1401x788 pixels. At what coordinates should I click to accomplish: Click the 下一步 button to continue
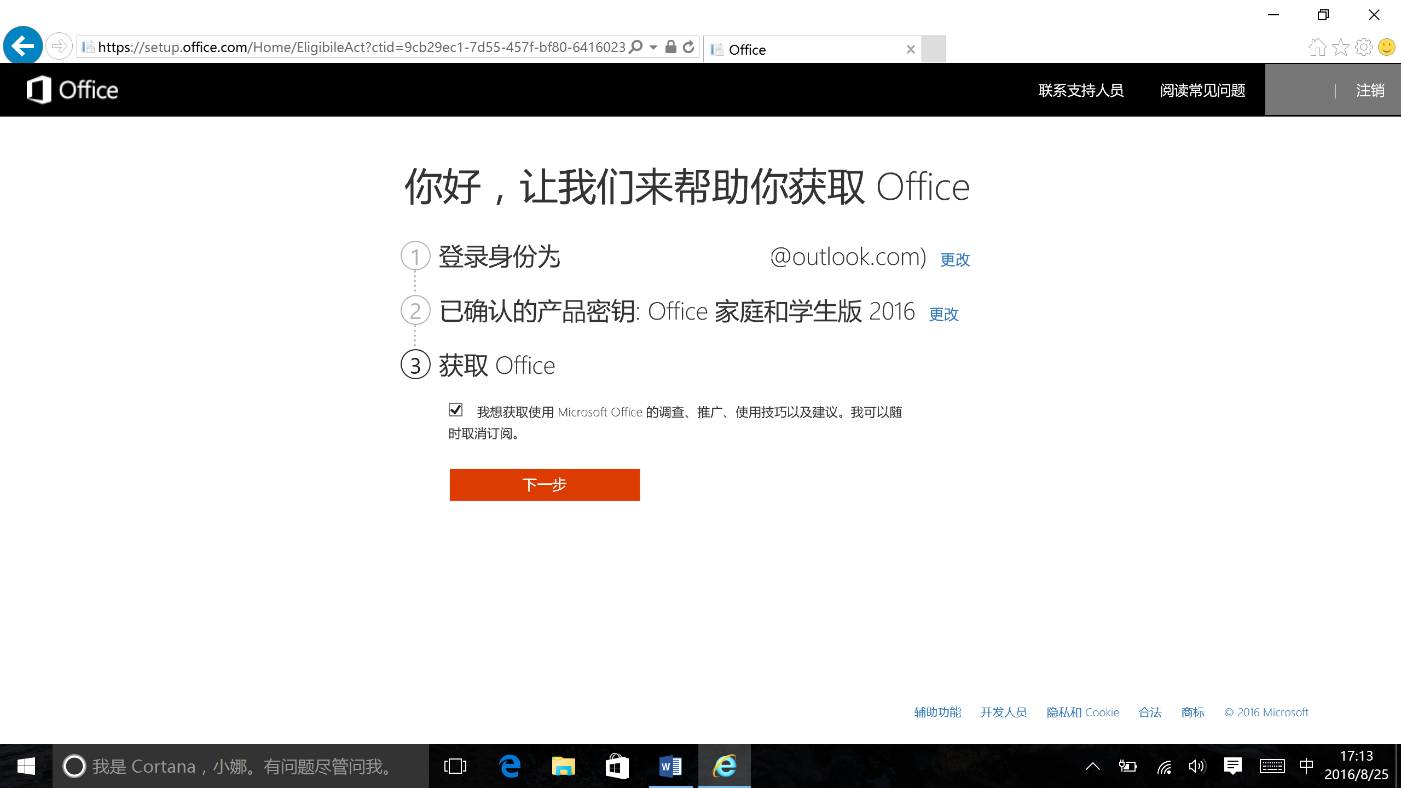click(544, 484)
